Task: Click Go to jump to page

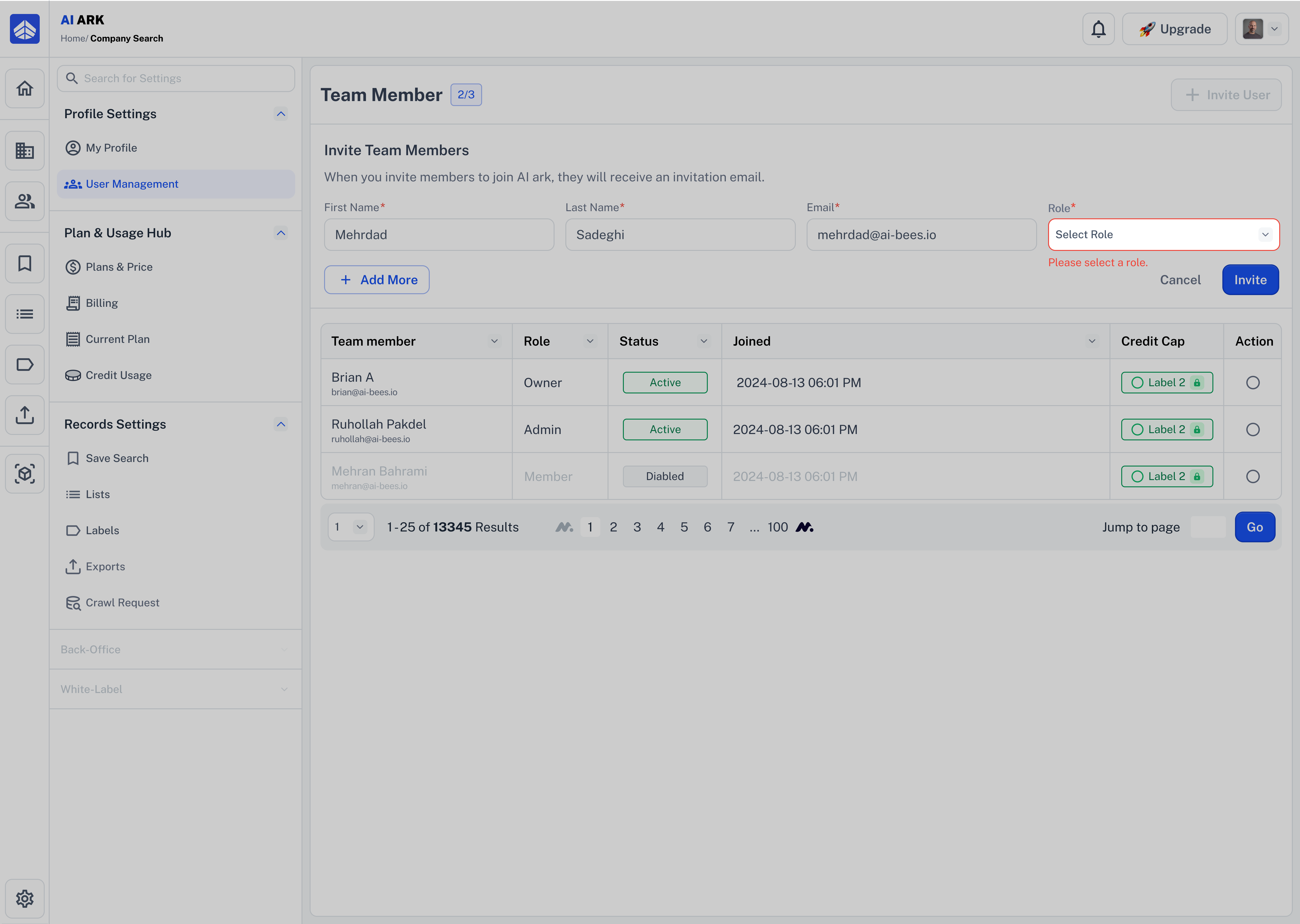Action: (1255, 527)
